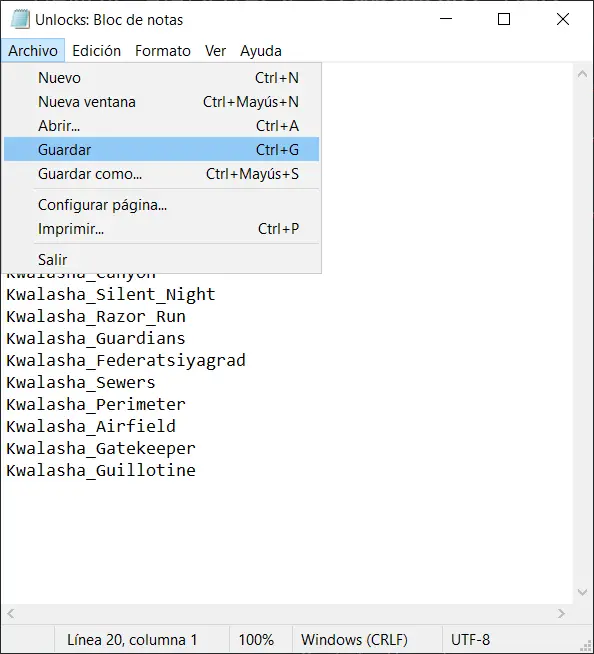Open the Abrir... file dialog
Image resolution: width=594 pixels, height=654 pixels.
(161, 126)
